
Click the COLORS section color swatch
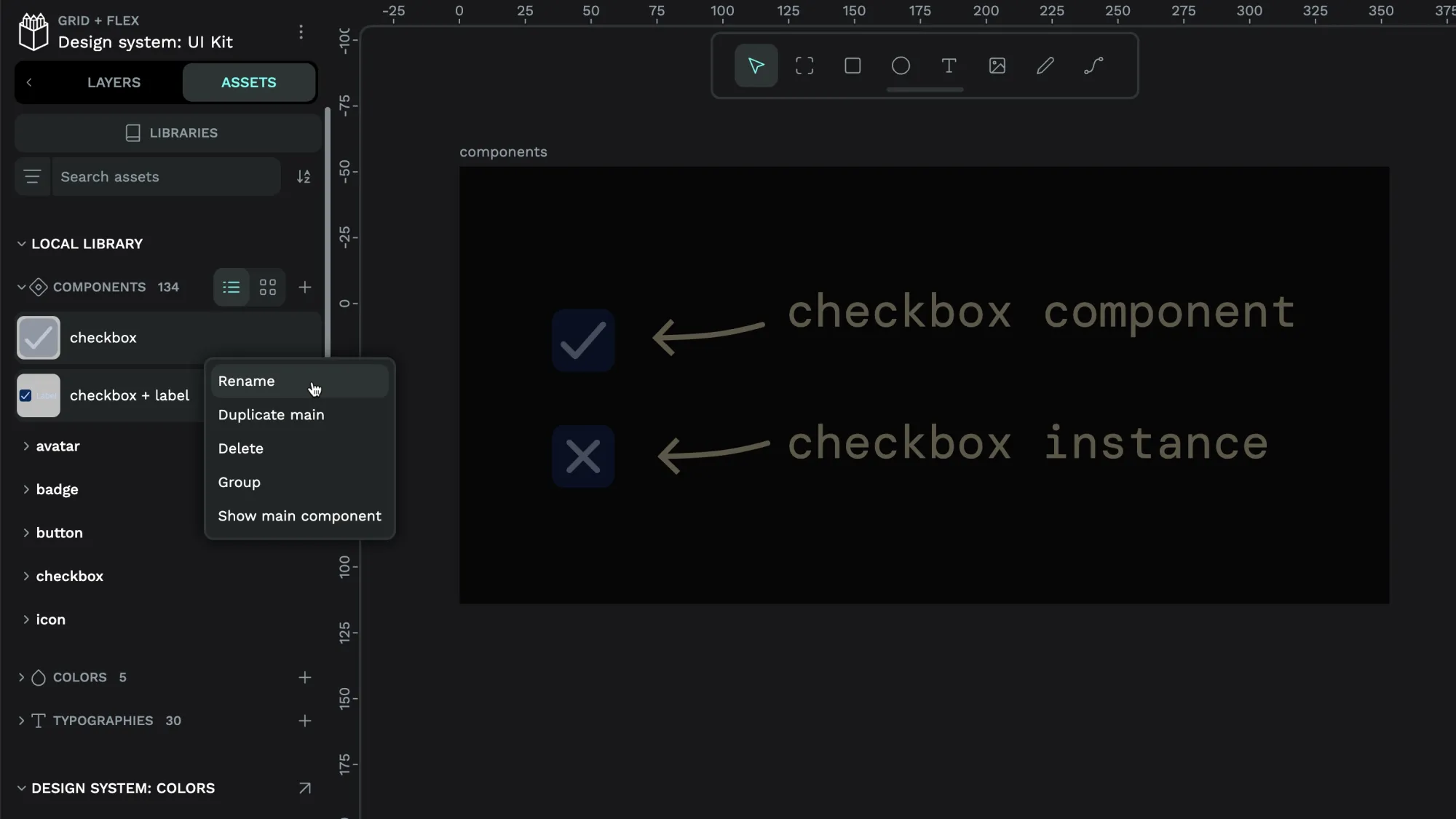[38, 677]
